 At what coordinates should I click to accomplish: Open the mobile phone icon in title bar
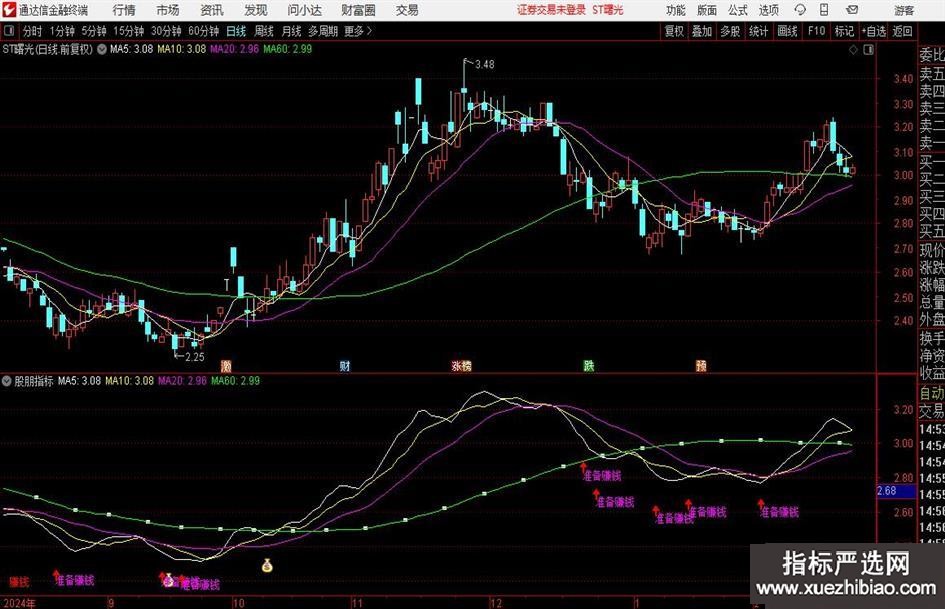pyautogui.click(x=824, y=10)
